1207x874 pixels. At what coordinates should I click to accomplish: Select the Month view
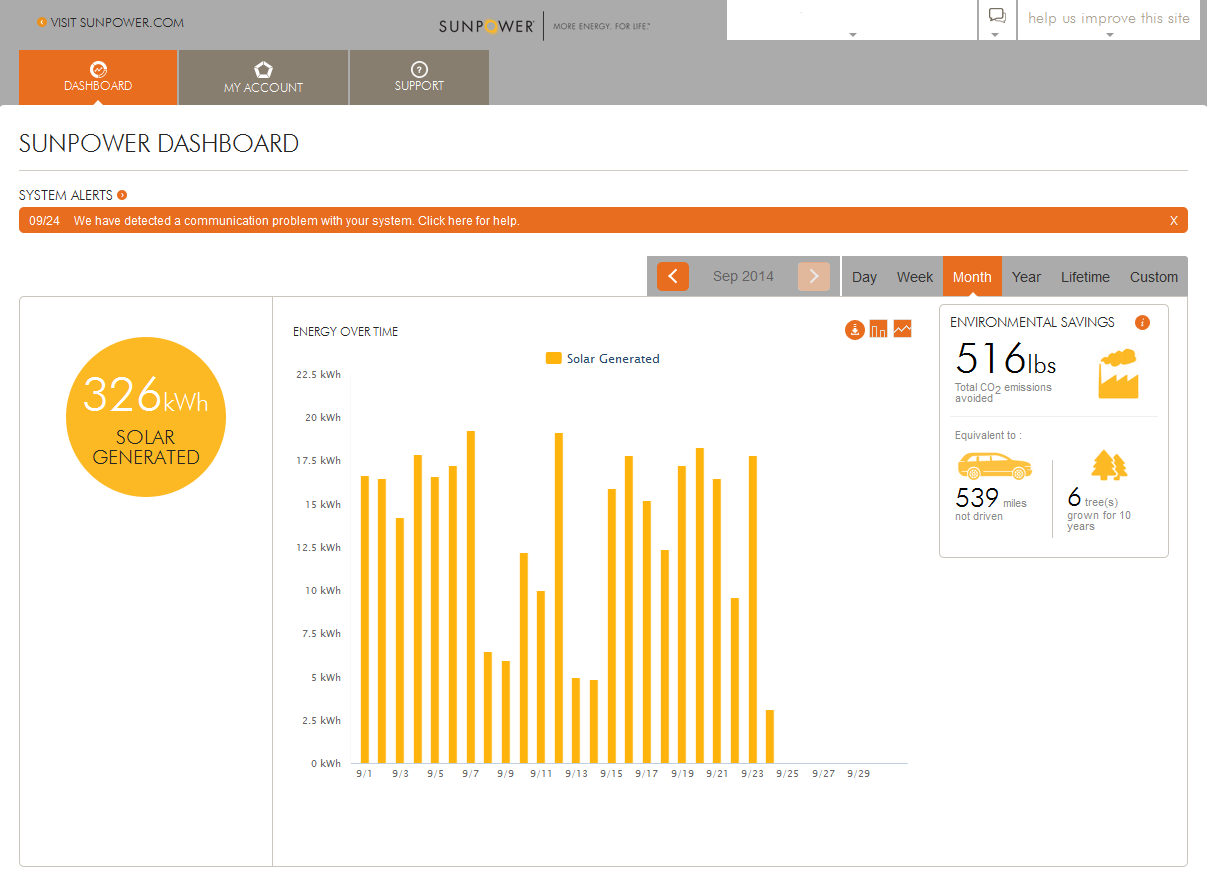click(x=972, y=277)
